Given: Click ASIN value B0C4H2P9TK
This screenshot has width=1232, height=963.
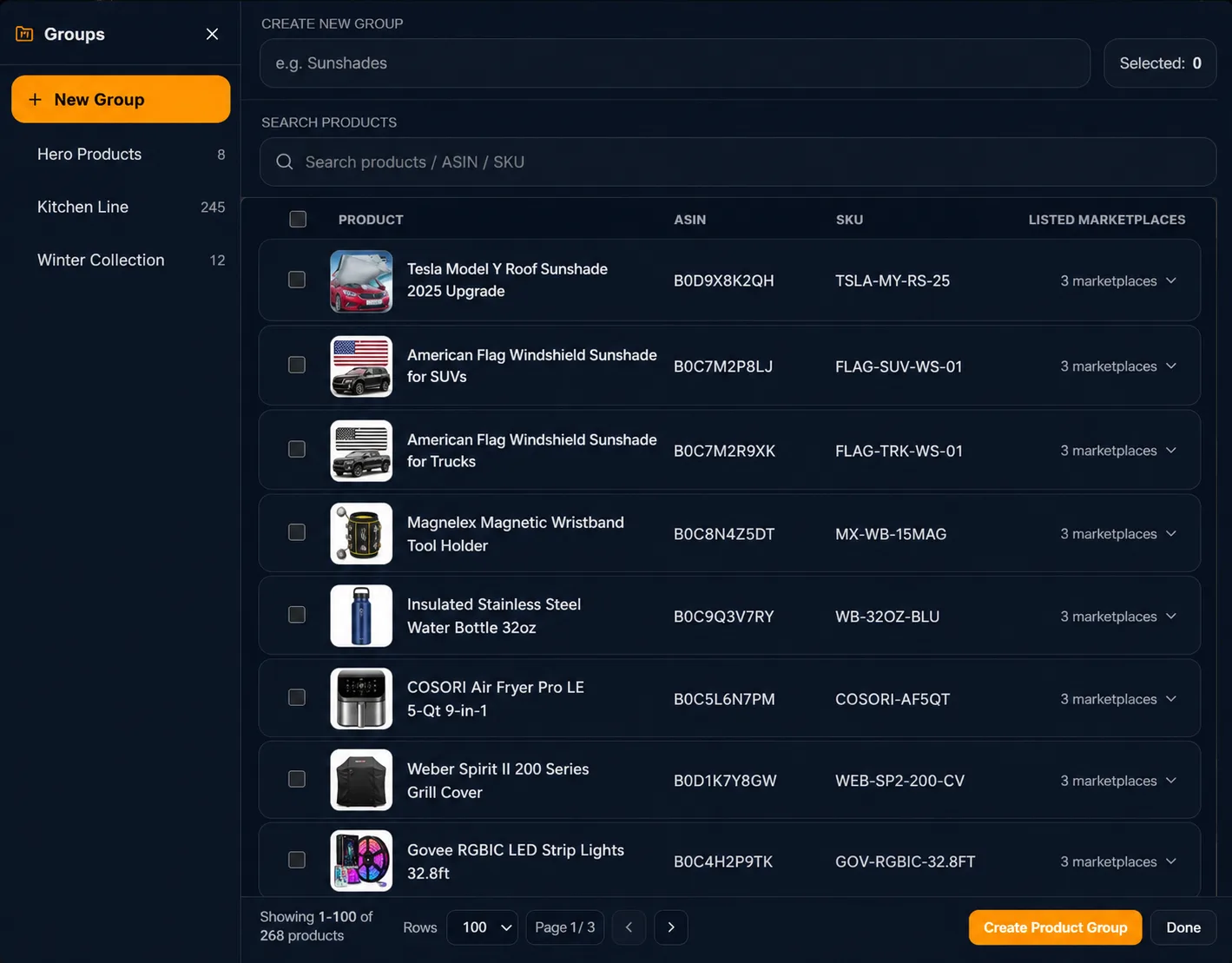Looking at the screenshot, I should [723, 861].
